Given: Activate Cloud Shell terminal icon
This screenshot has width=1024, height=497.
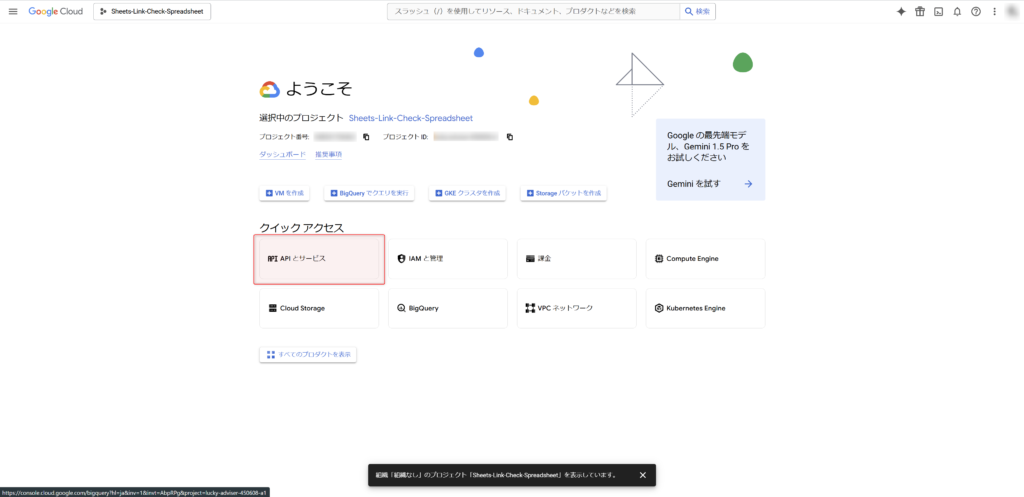Looking at the screenshot, I should [x=938, y=11].
